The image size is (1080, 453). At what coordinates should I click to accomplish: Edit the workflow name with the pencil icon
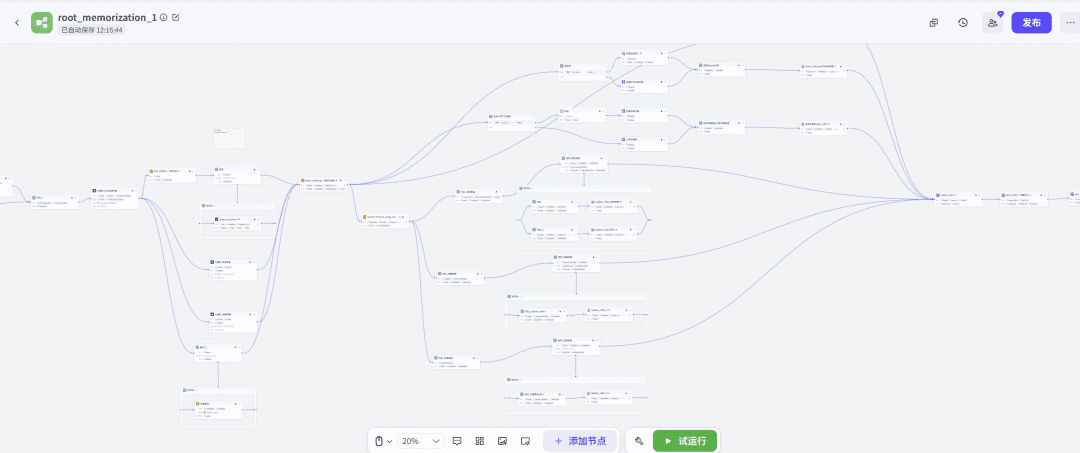pos(177,17)
